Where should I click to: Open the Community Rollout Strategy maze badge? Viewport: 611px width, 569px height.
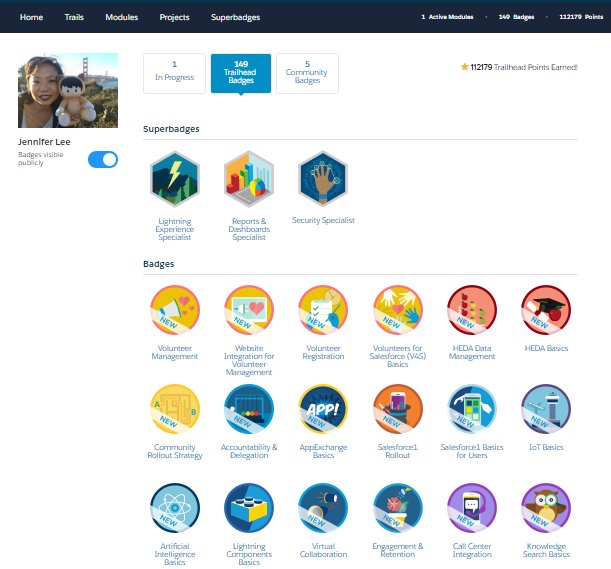[x=175, y=409]
